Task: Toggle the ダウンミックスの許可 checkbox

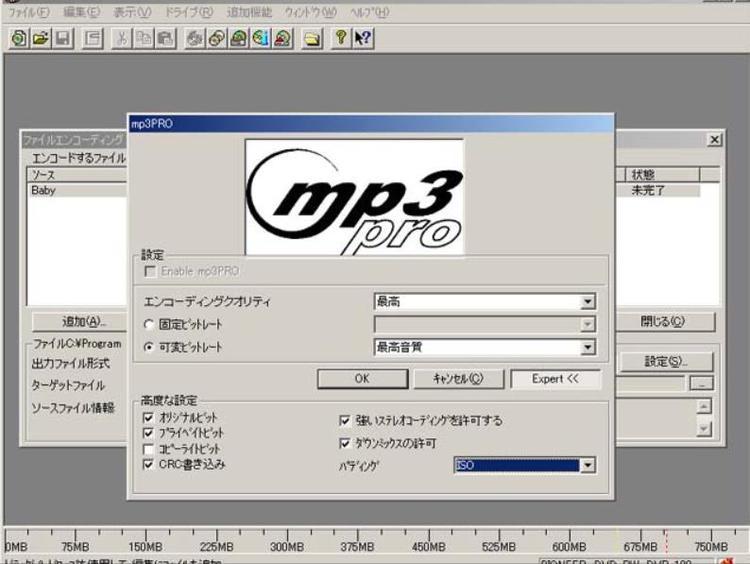Action: coord(344,443)
